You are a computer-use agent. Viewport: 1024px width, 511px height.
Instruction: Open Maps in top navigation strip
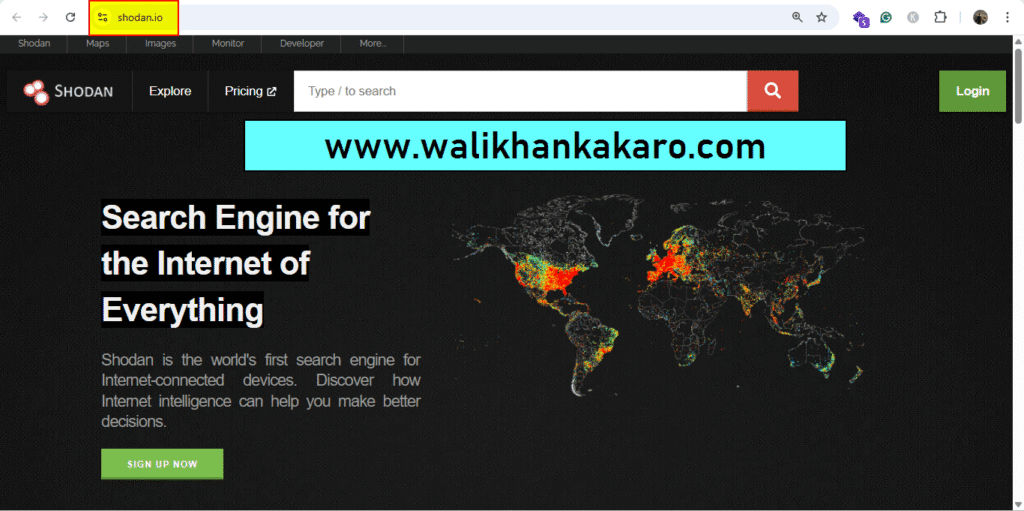pos(97,44)
